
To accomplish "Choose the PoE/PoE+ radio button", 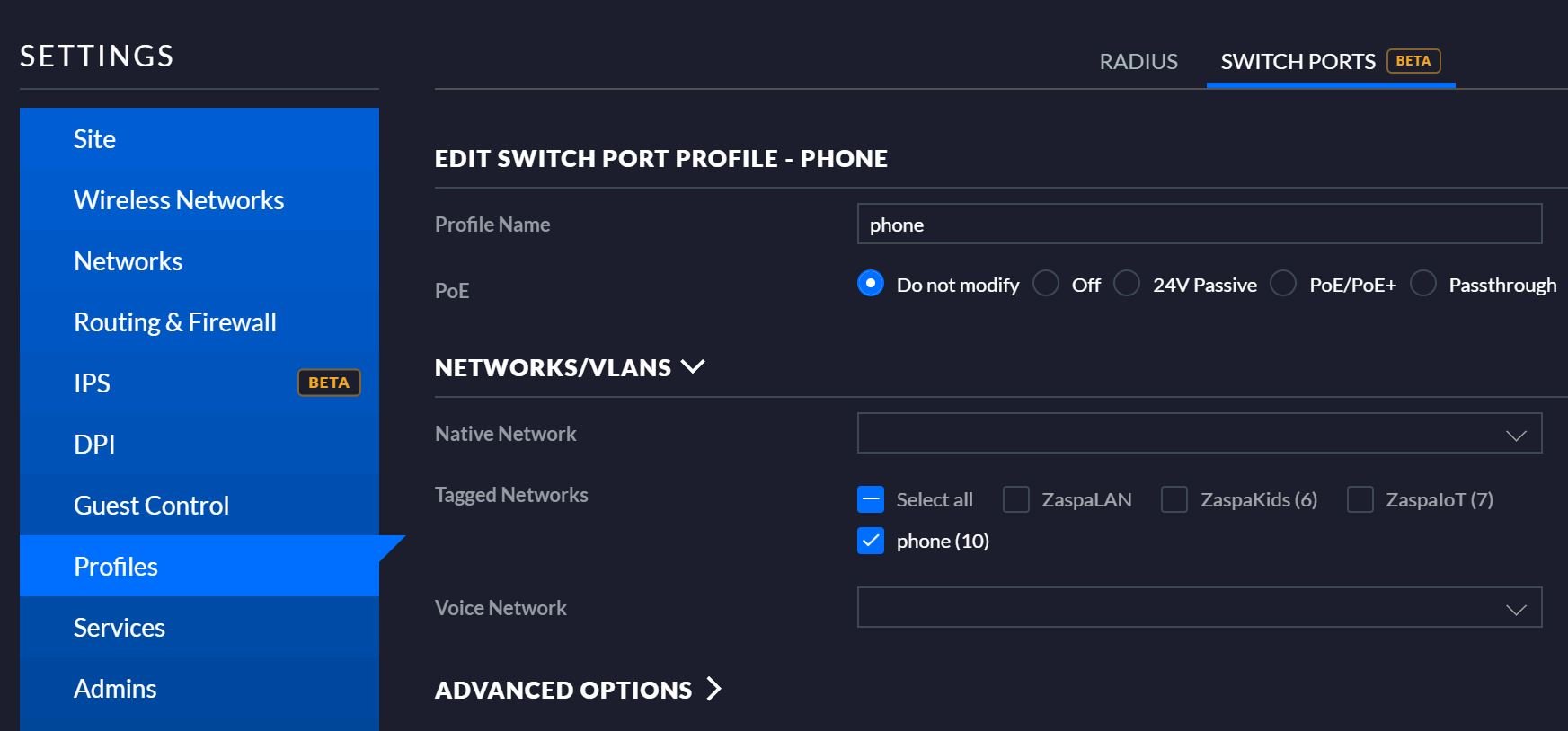I will (x=1283, y=284).
